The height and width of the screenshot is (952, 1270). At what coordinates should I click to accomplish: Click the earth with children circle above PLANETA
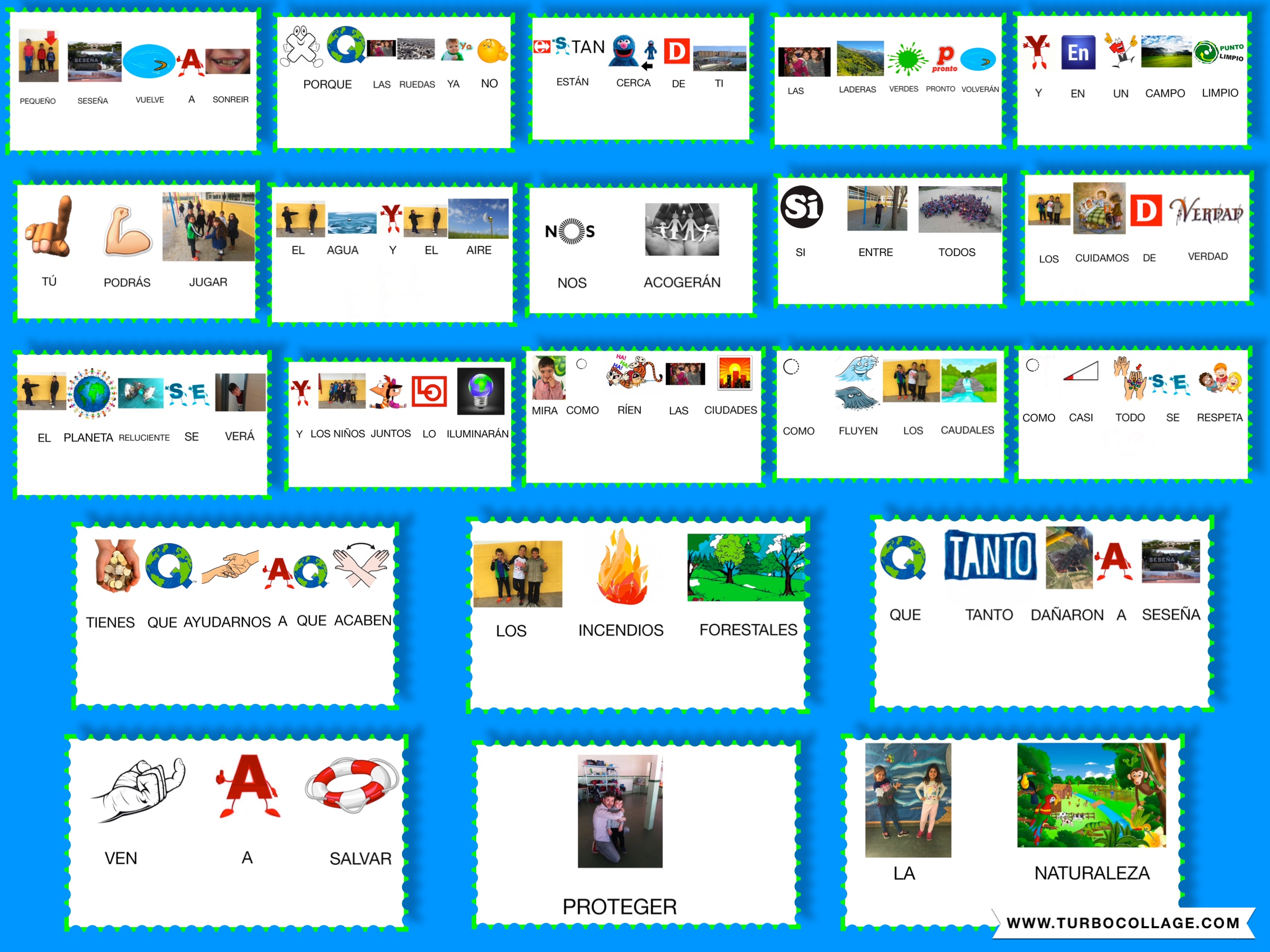[92, 393]
